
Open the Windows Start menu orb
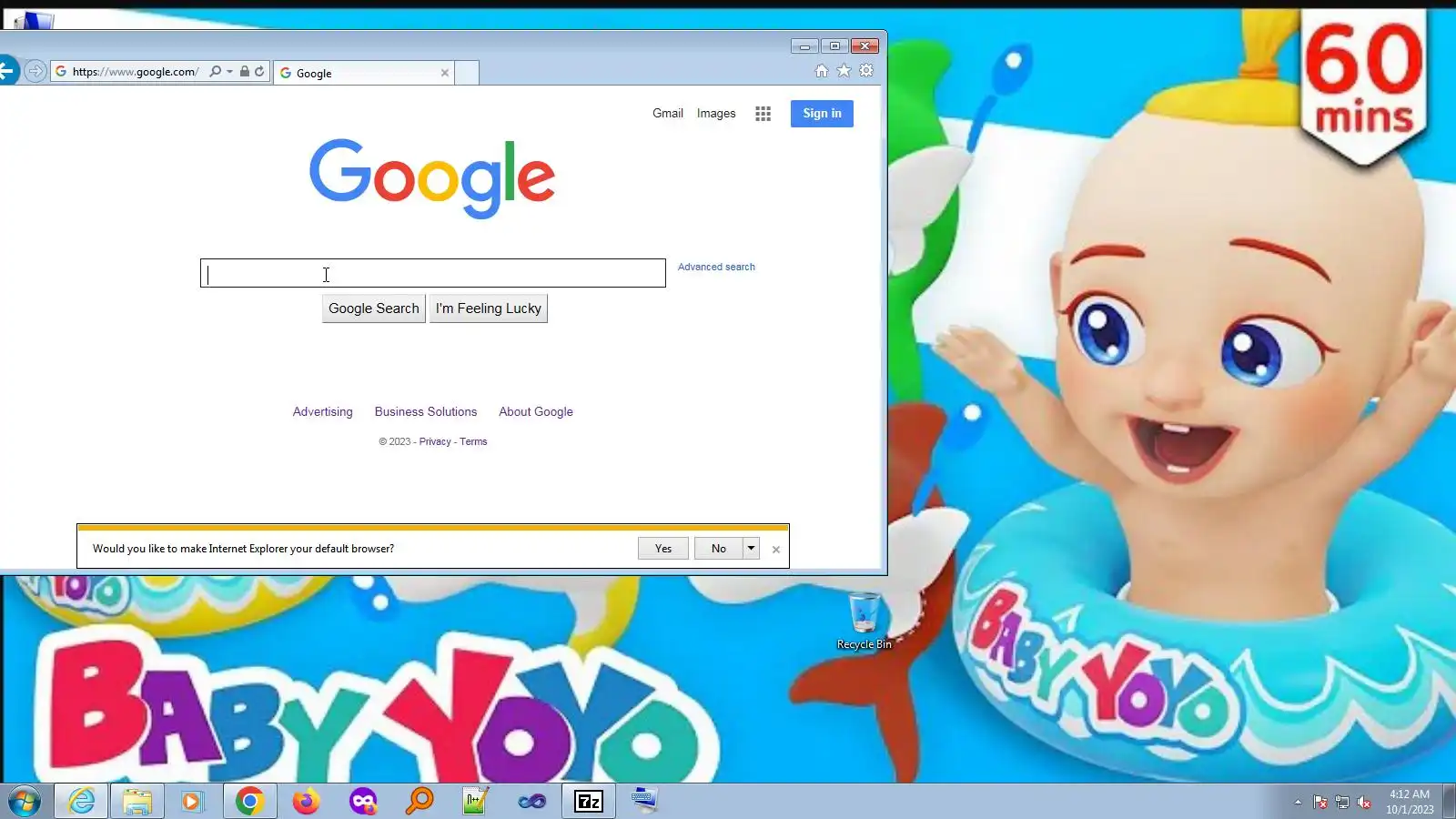[25, 801]
